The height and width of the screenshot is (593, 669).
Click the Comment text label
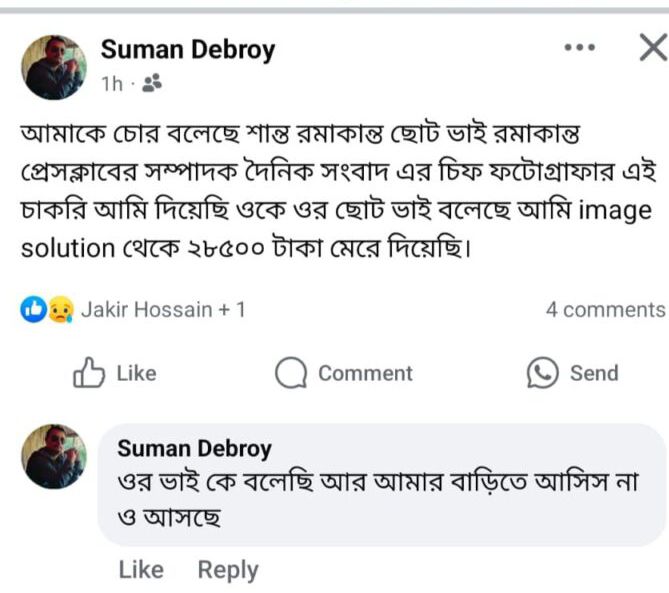click(365, 374)
